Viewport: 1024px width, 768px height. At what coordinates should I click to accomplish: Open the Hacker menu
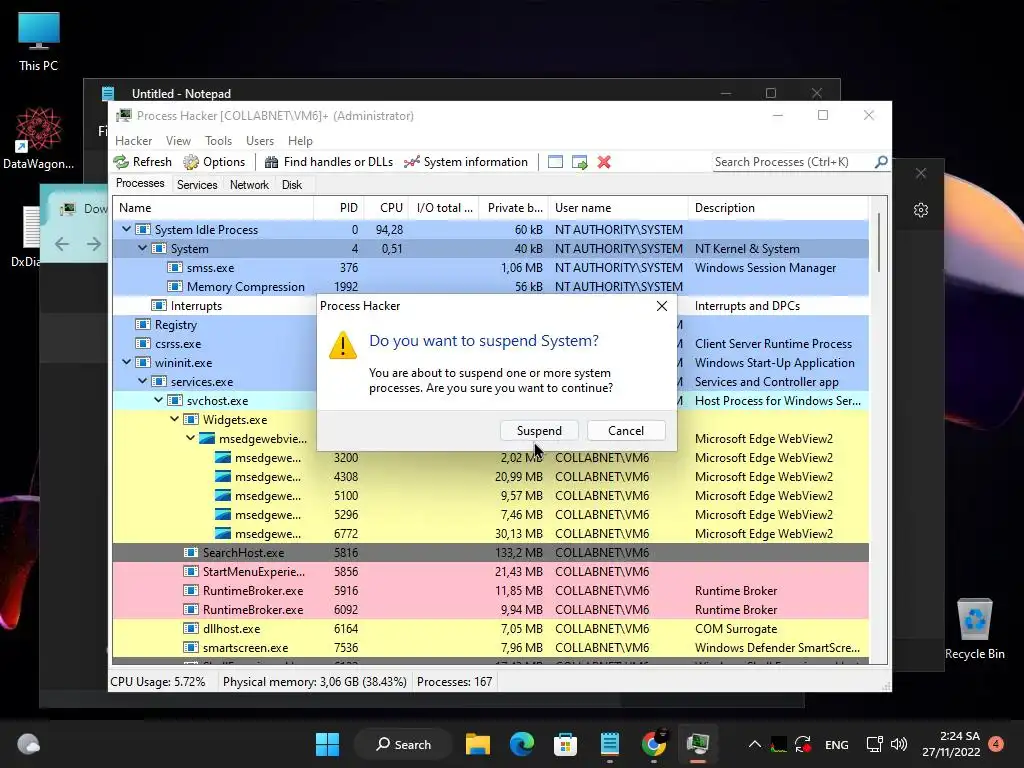(133, 141)
